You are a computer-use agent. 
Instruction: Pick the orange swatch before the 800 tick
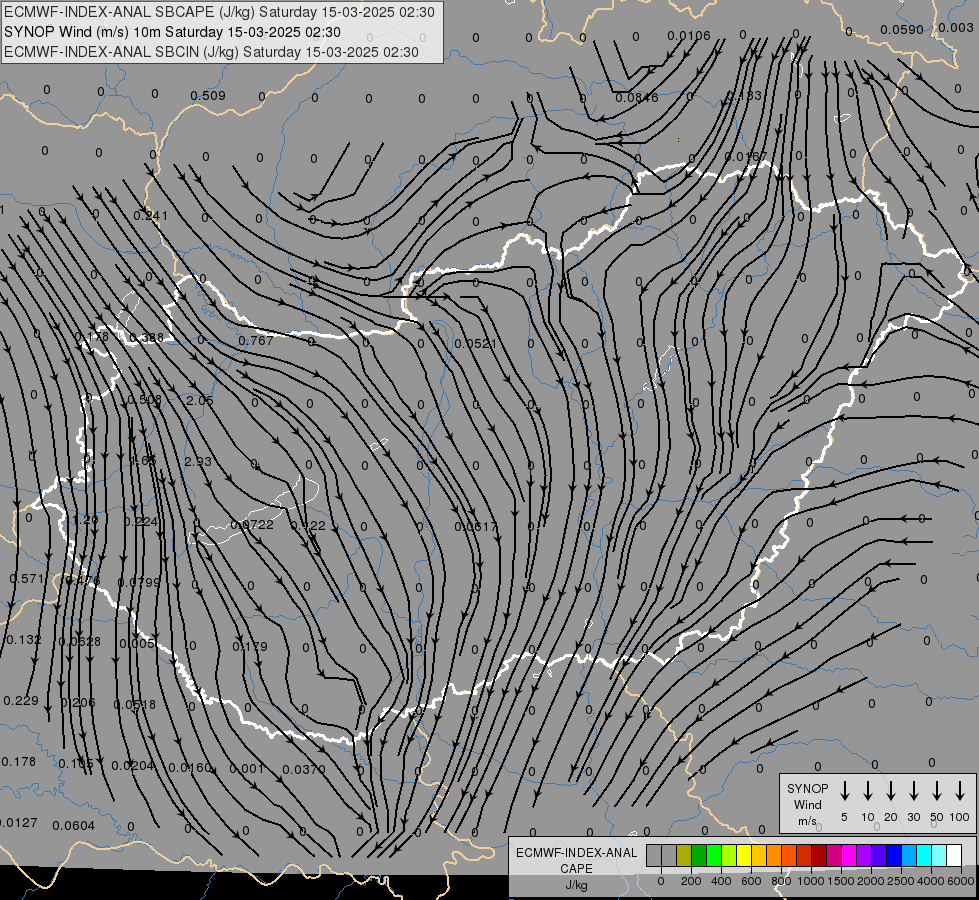click(x=774, y=856)
